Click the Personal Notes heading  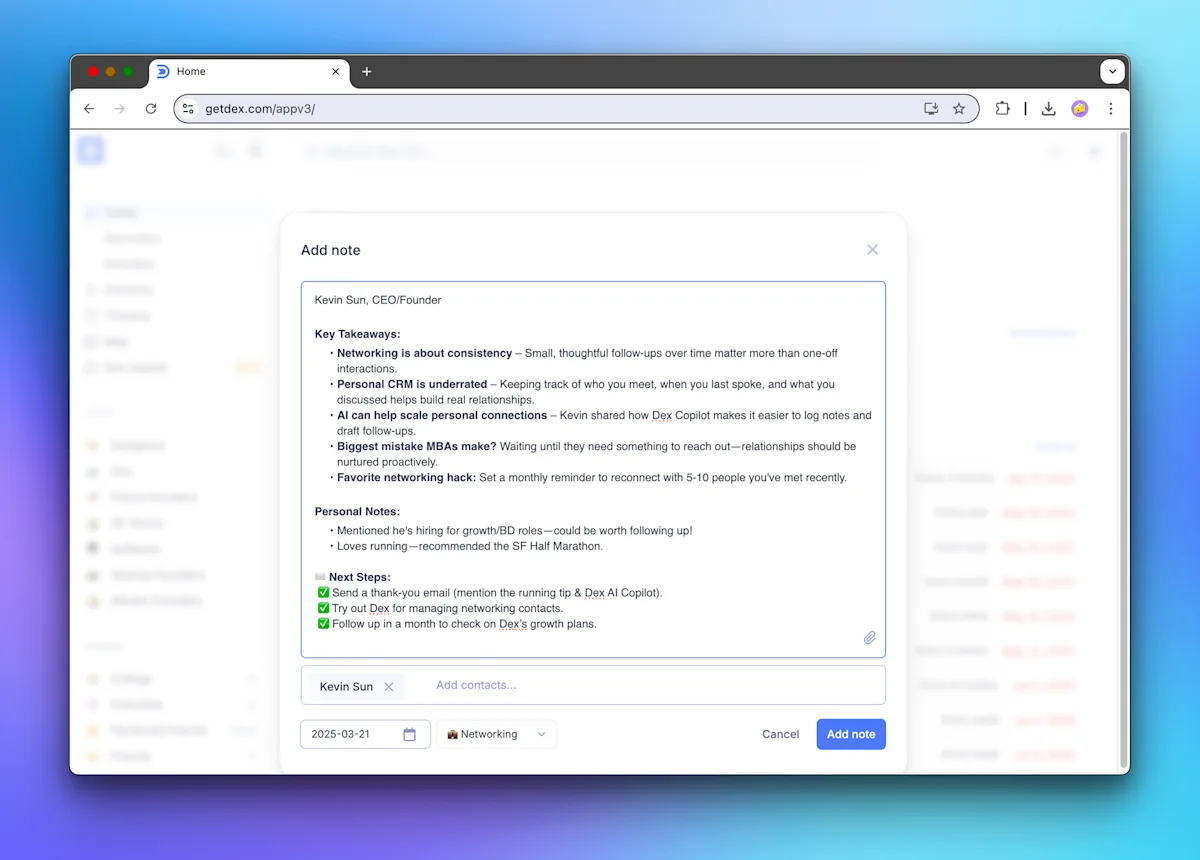click(357, 511)
